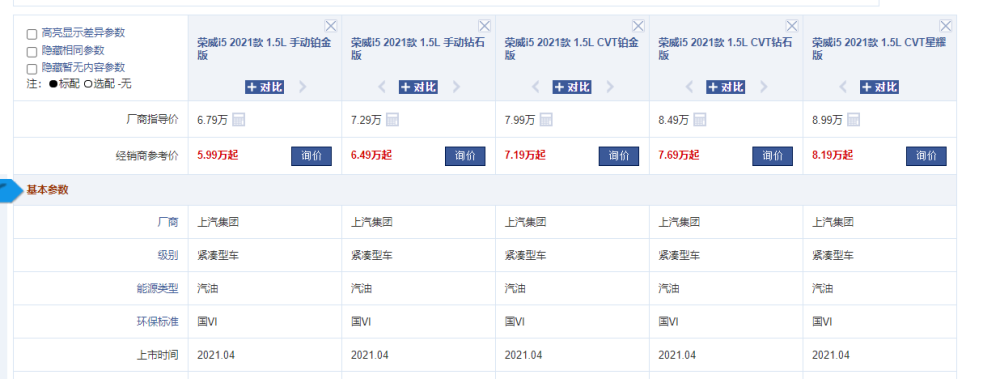
Task: Click the 环保标准 parameter label
Action: (158, 322)
